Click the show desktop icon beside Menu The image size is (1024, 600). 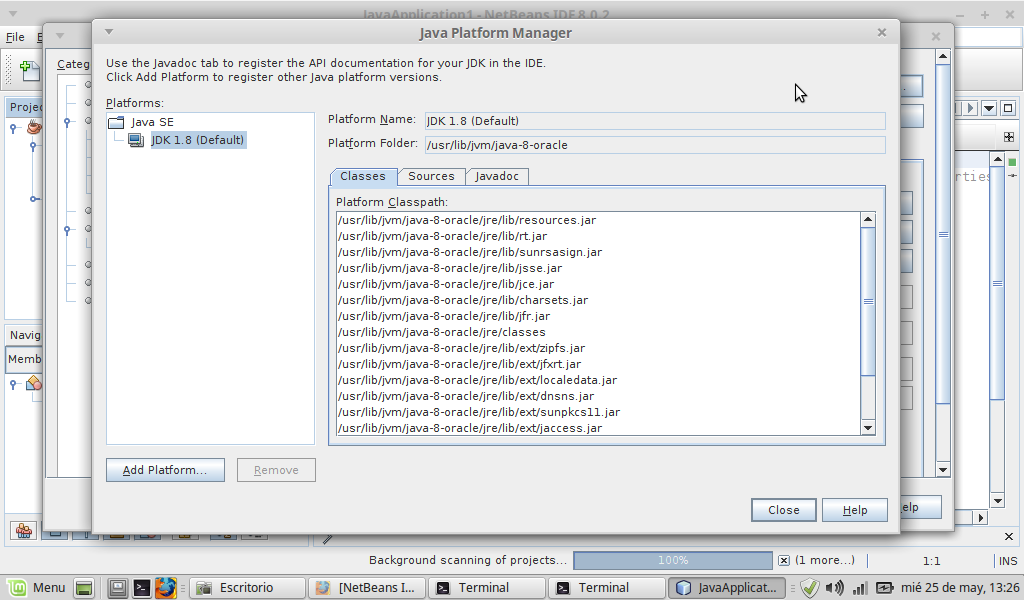tap(84, 588)
